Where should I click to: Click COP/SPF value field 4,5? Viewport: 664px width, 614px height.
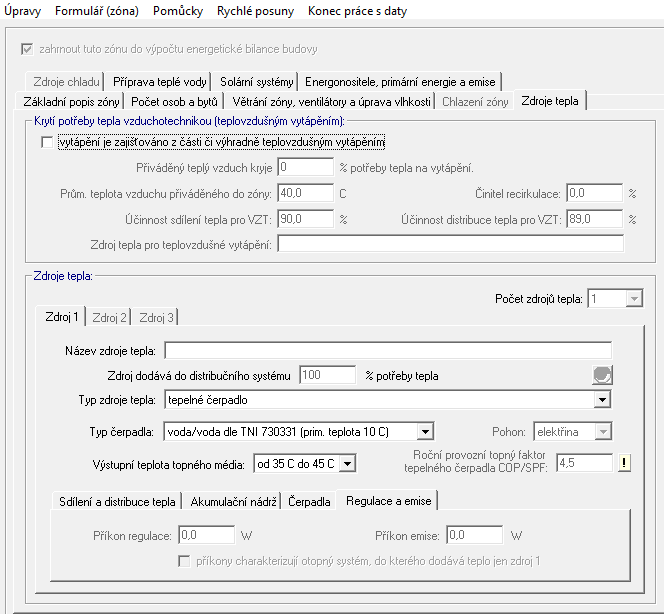click(x=584, y=463)
